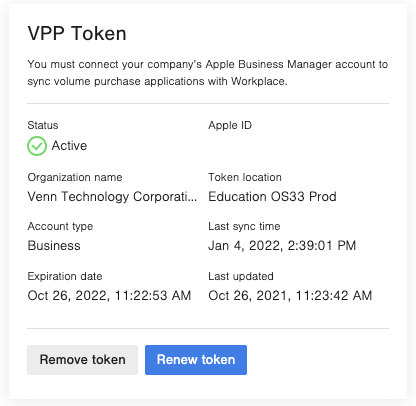Screen dimensions: 416x406
Task: Click the last sync time Jan 4, 2022 value
Action: click(x=282, y=246)
